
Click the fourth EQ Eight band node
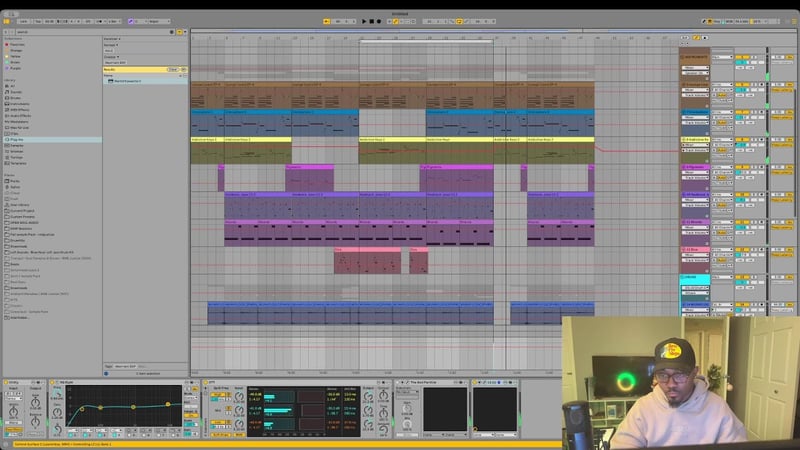[x=168, y=404]
